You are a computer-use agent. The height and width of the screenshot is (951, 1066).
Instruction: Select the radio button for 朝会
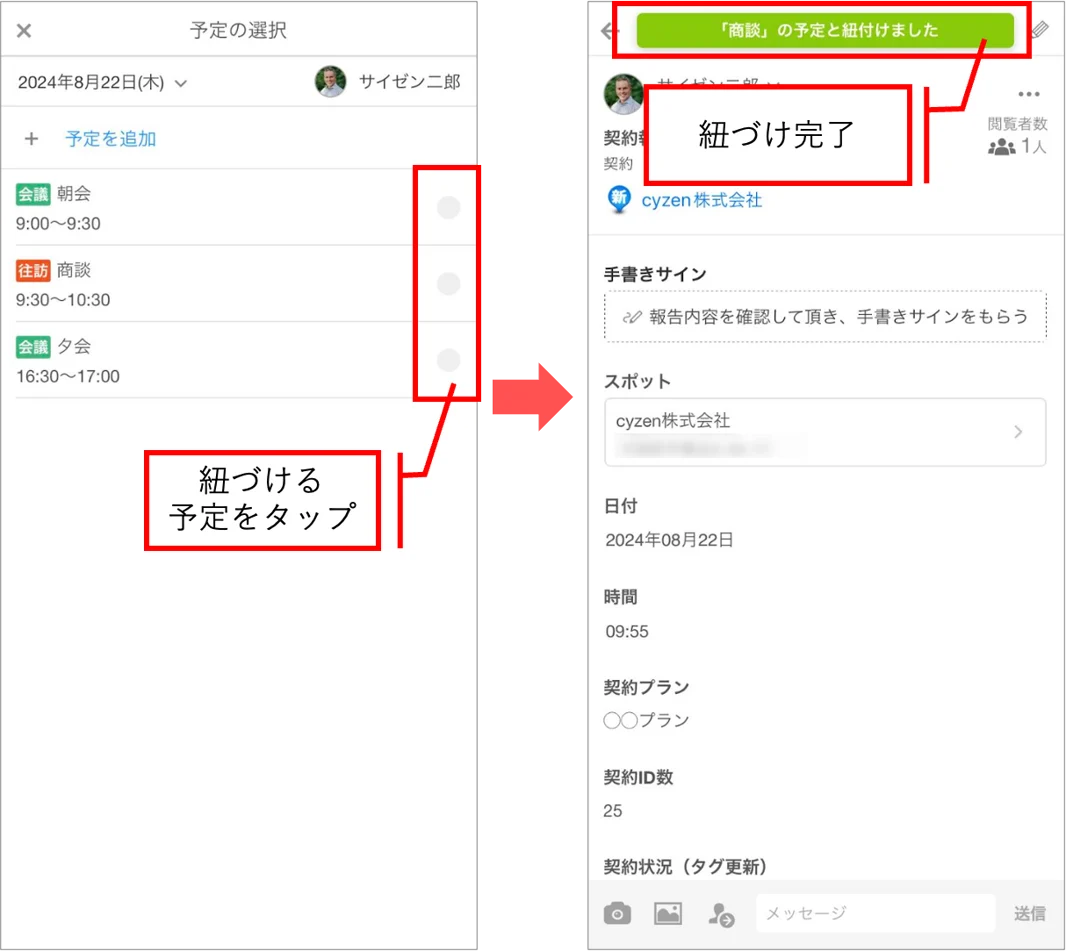point(448,207)
